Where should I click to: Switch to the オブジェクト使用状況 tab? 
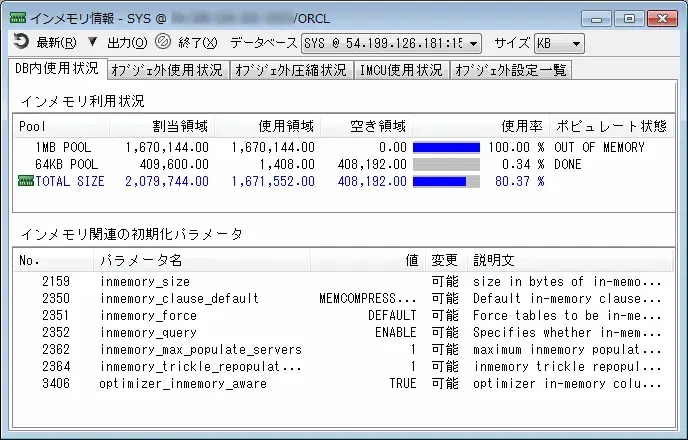coord(168,70)
